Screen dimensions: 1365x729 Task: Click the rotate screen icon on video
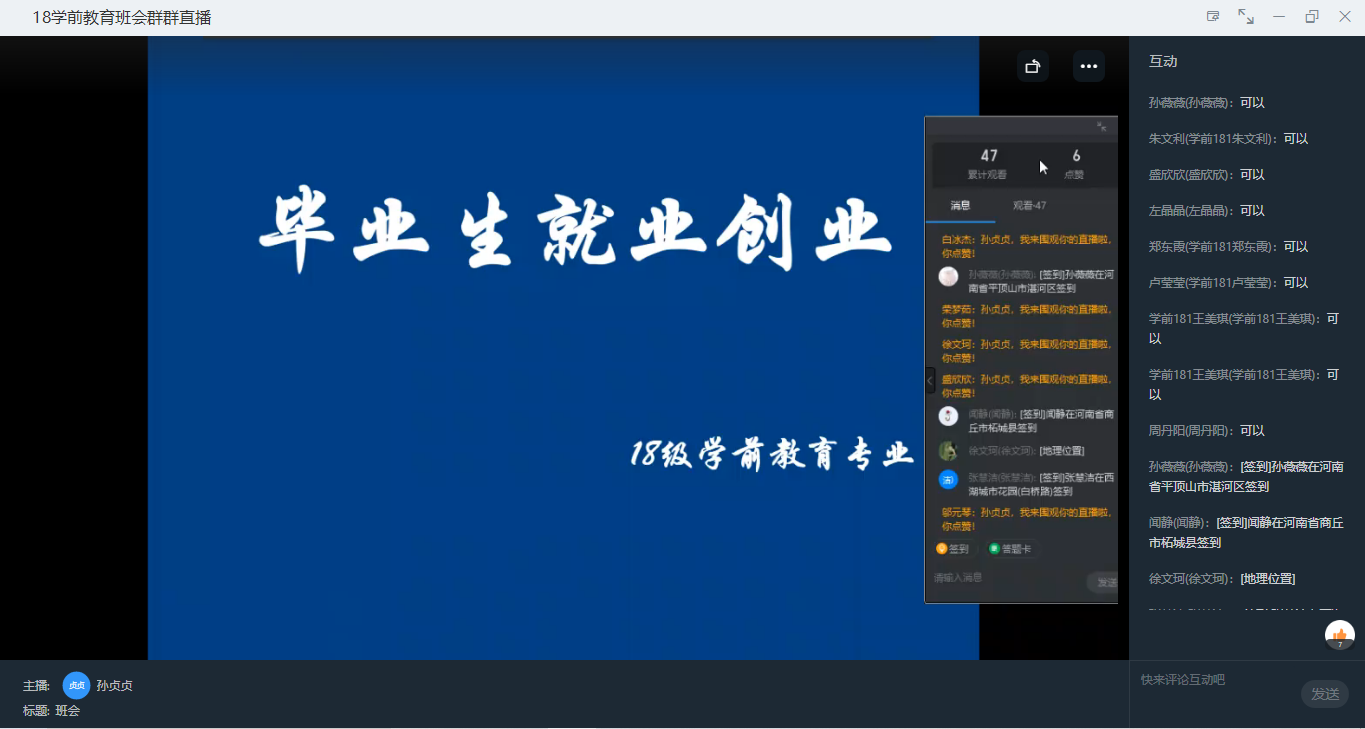coord(1033,66)
